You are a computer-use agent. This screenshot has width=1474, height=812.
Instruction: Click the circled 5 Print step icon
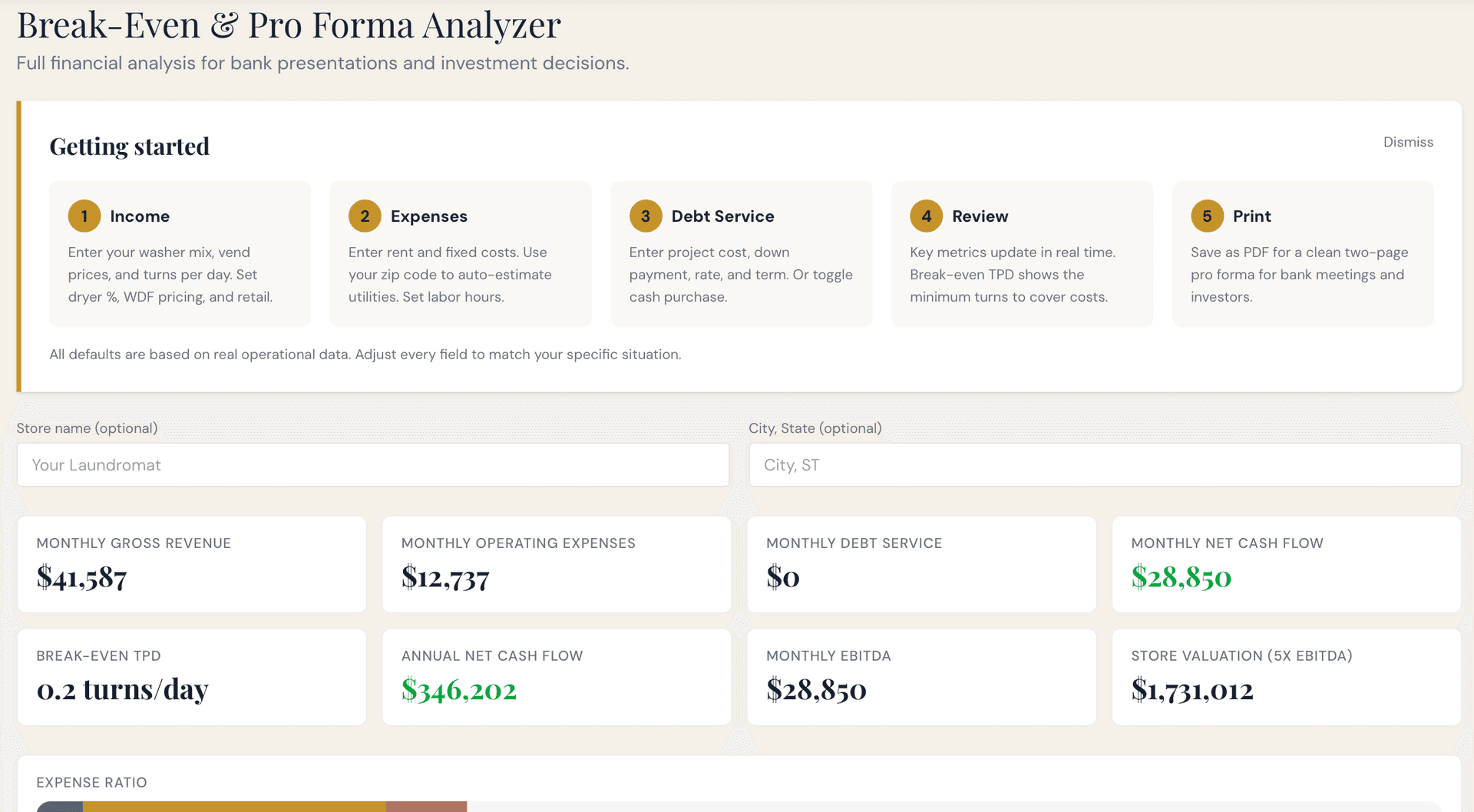[x=1208, y=216]
